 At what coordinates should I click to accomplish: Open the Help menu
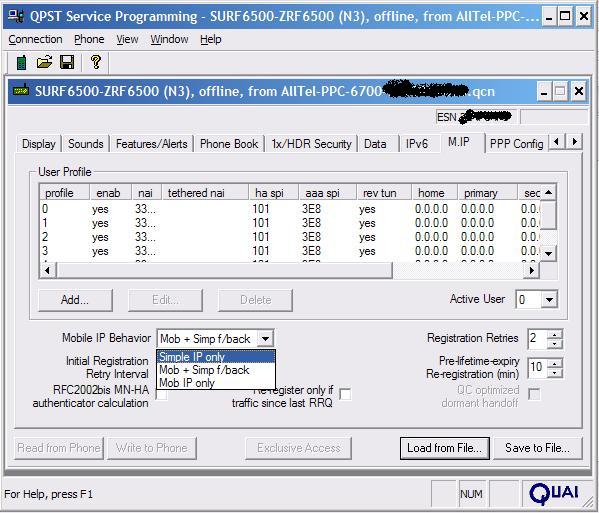click(210, 39)
